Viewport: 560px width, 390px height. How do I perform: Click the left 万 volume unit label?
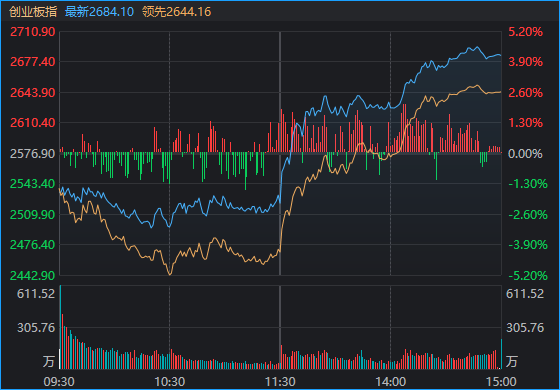click(x=49, y=361)
